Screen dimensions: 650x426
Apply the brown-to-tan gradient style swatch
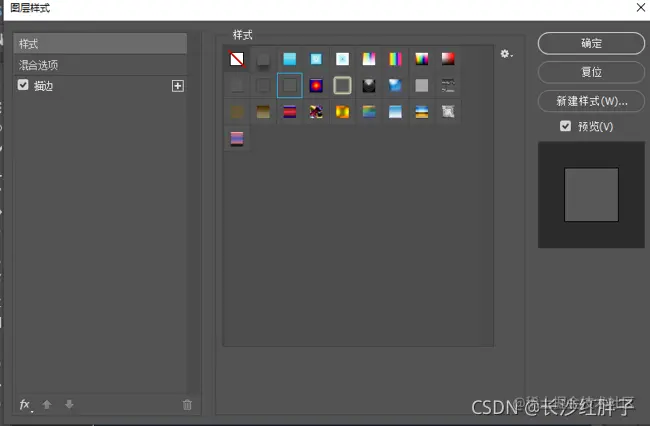point(263,112)
